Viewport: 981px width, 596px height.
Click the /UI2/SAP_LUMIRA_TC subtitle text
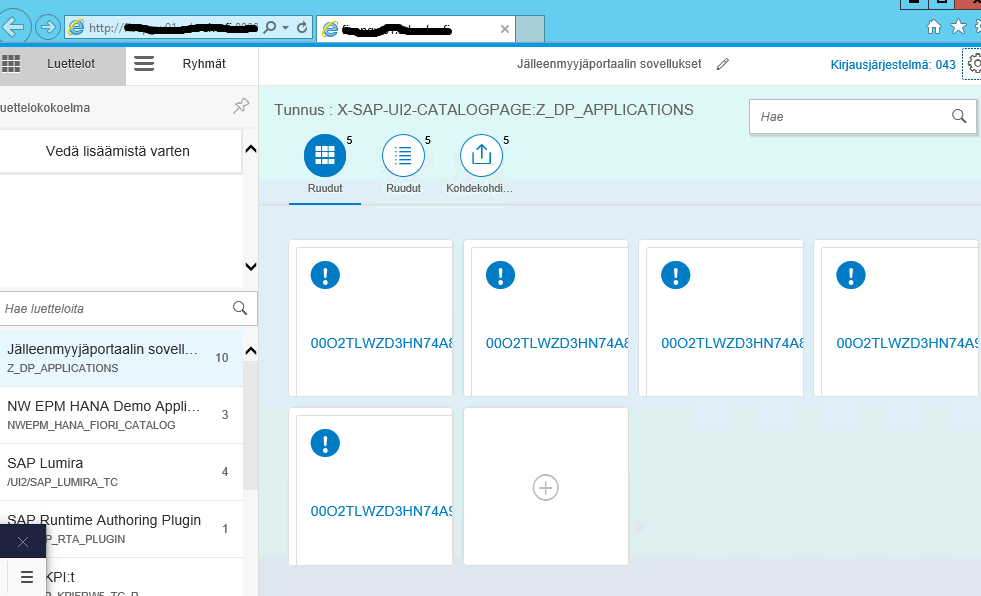63,482
